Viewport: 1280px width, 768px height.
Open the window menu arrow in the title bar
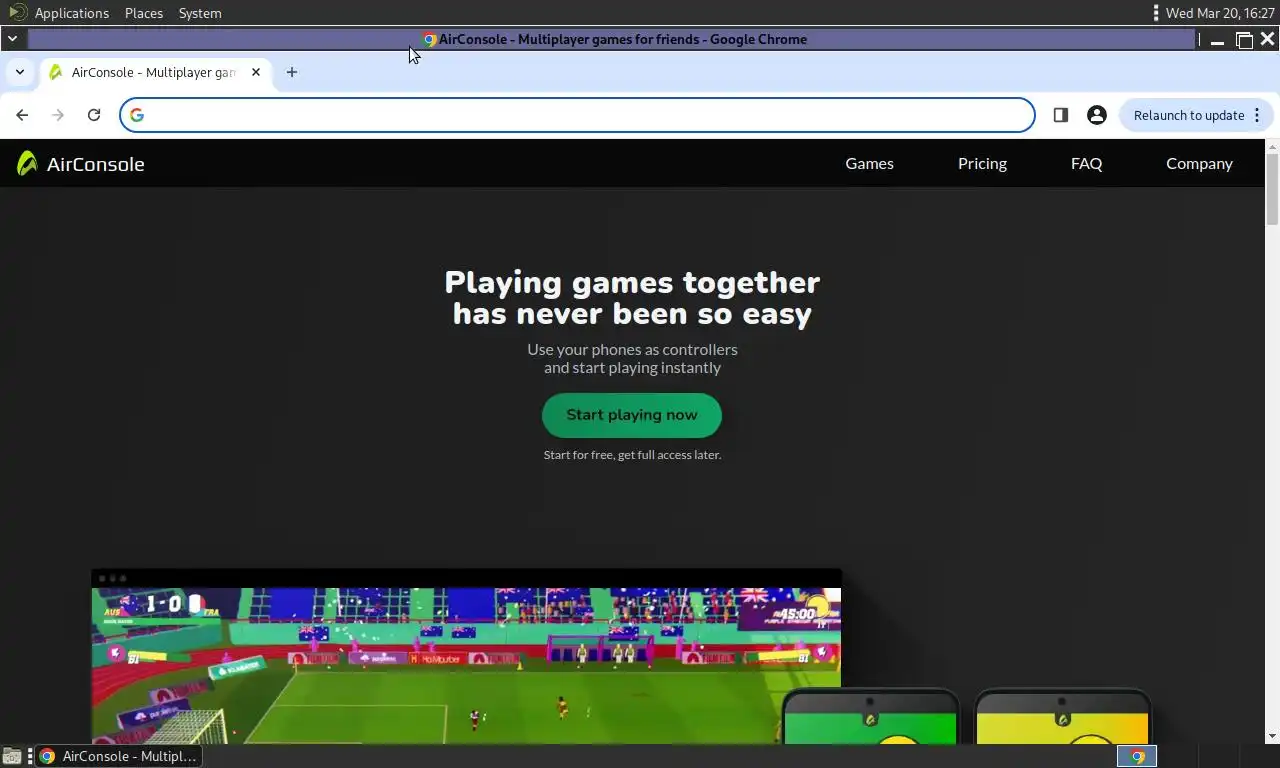click(12, 39)
